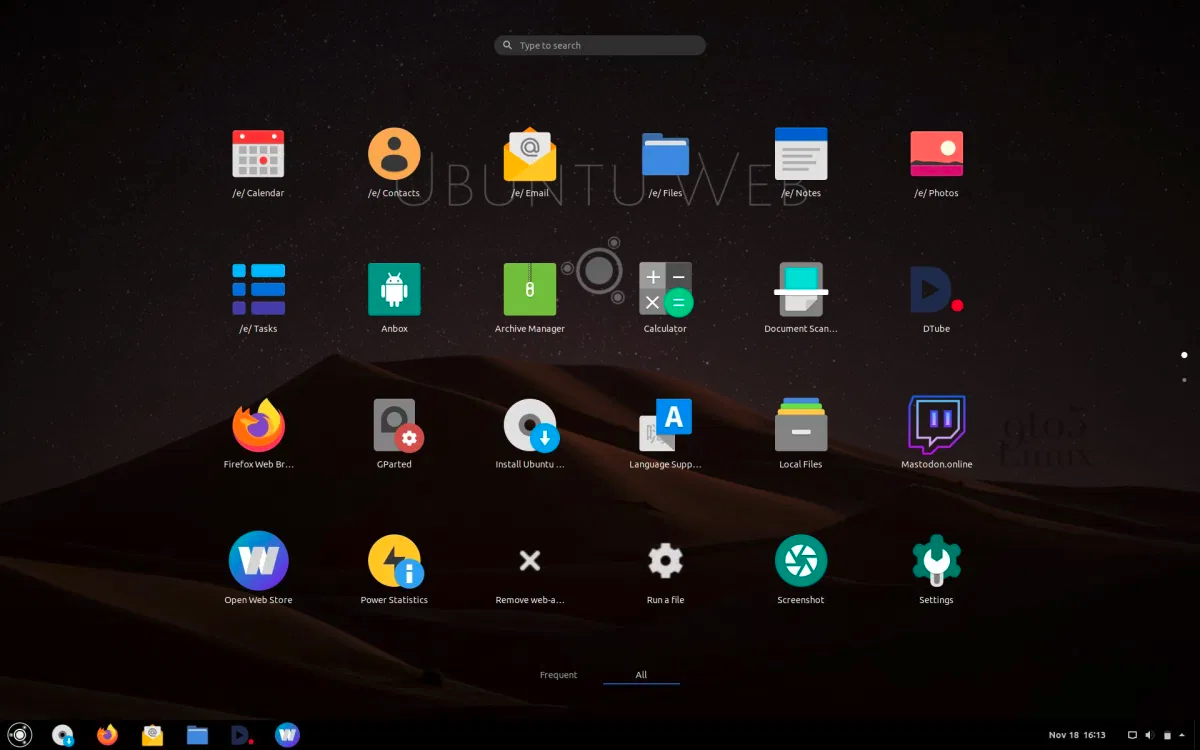The height and width of the screenshot is (750, 1200).
Task: Open Firefox from the taskbar
Action: tap(107, 735)
